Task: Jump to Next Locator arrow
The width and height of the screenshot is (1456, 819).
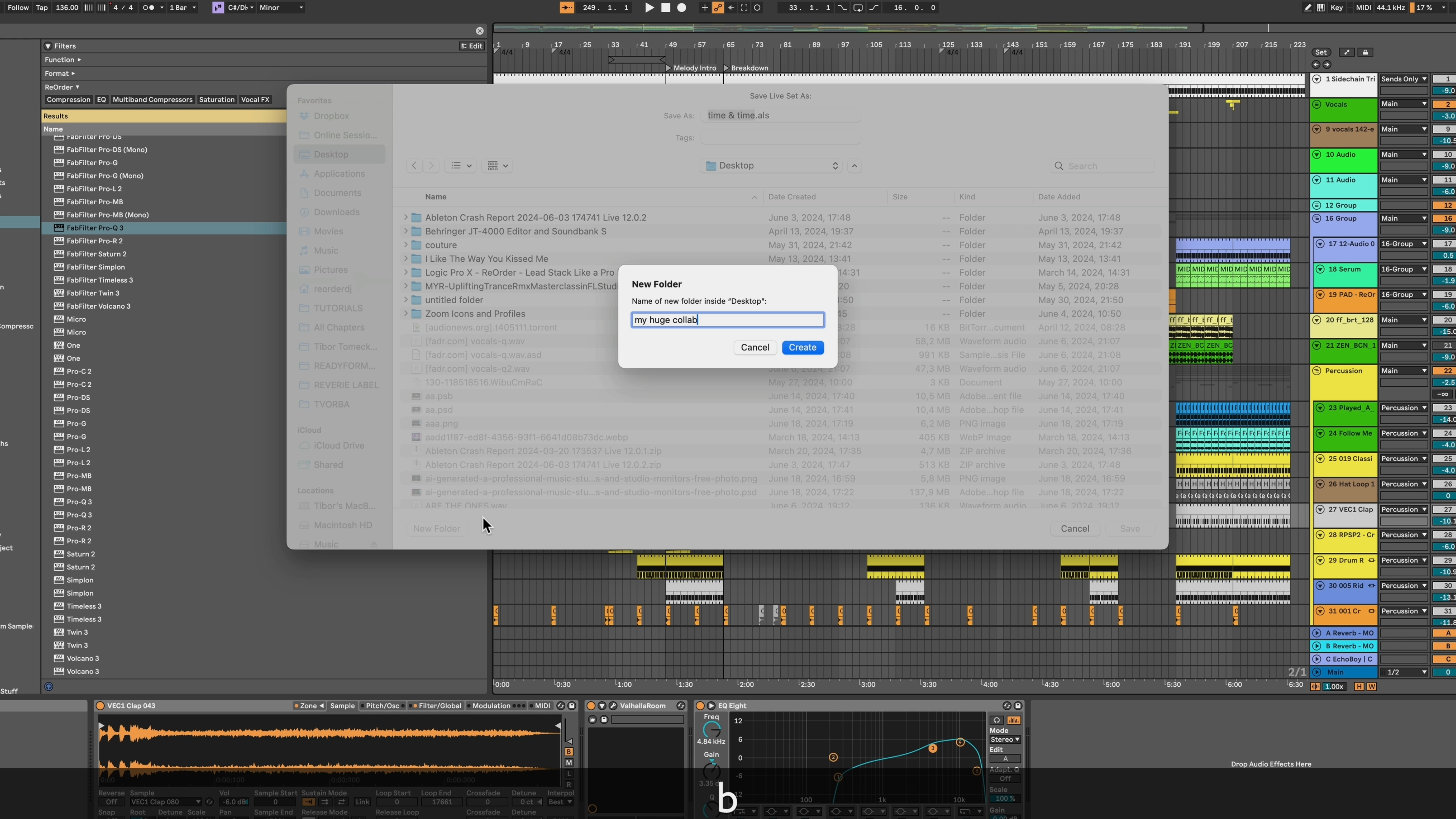Action: [x=1327, y=64]
